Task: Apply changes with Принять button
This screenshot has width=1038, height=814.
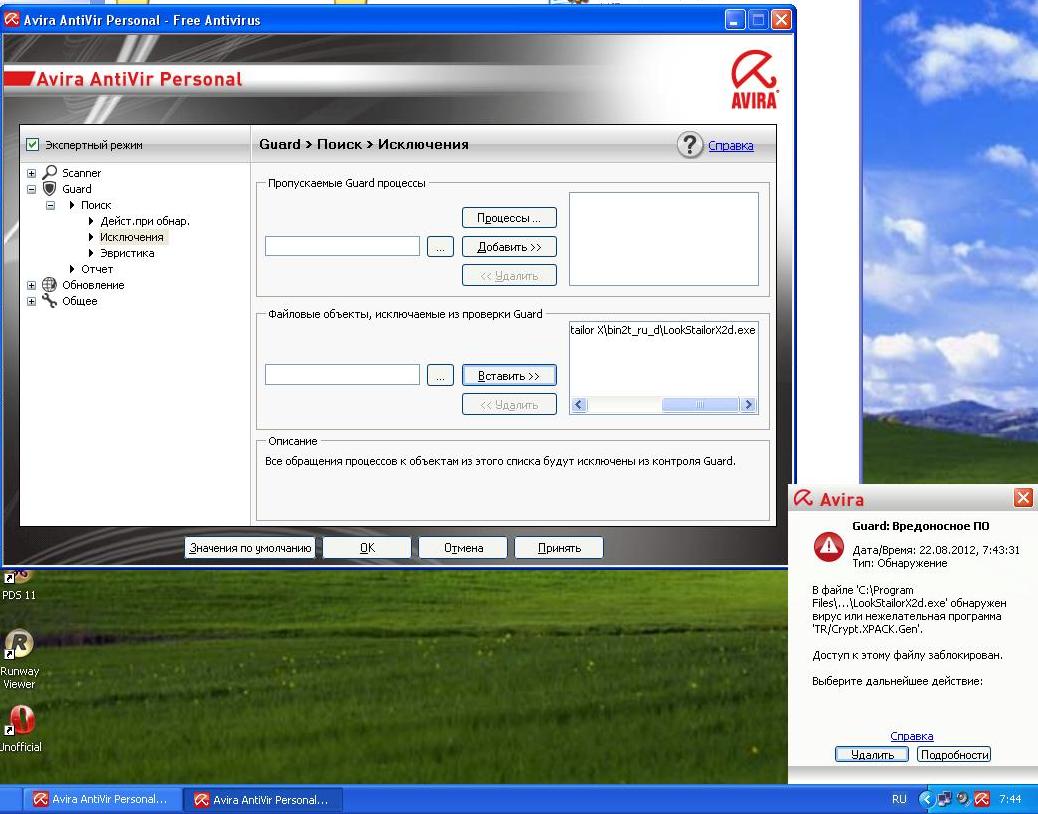Action: click(559, 548)
